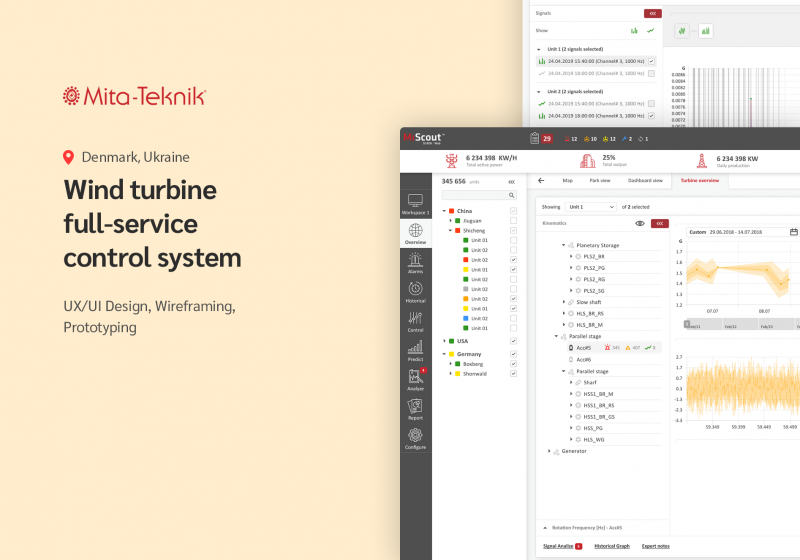
Task: Expand the USA tree node
Action: click(x=444, y=341)
